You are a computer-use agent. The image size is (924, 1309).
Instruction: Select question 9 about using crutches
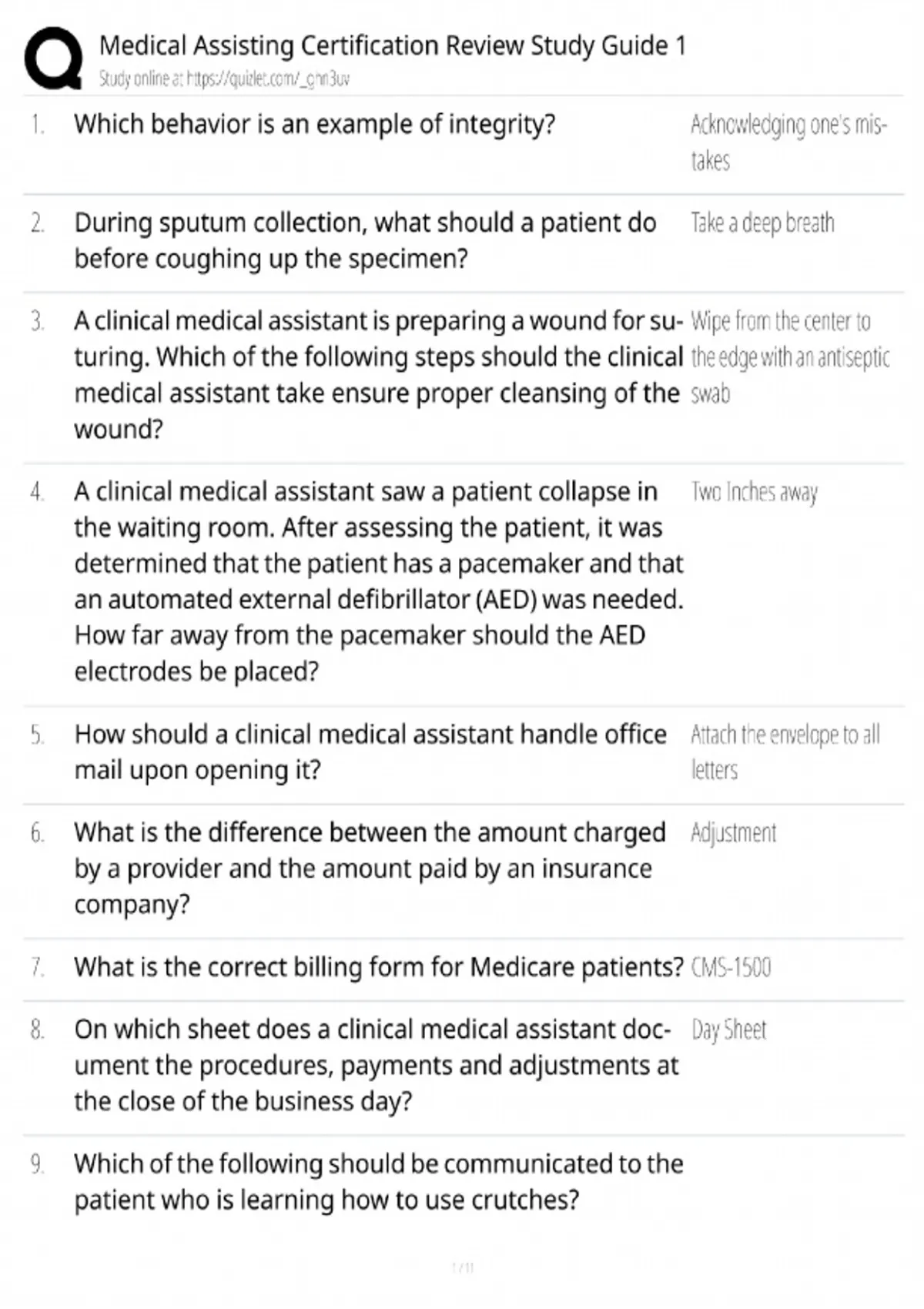[x=377, y=1181]
